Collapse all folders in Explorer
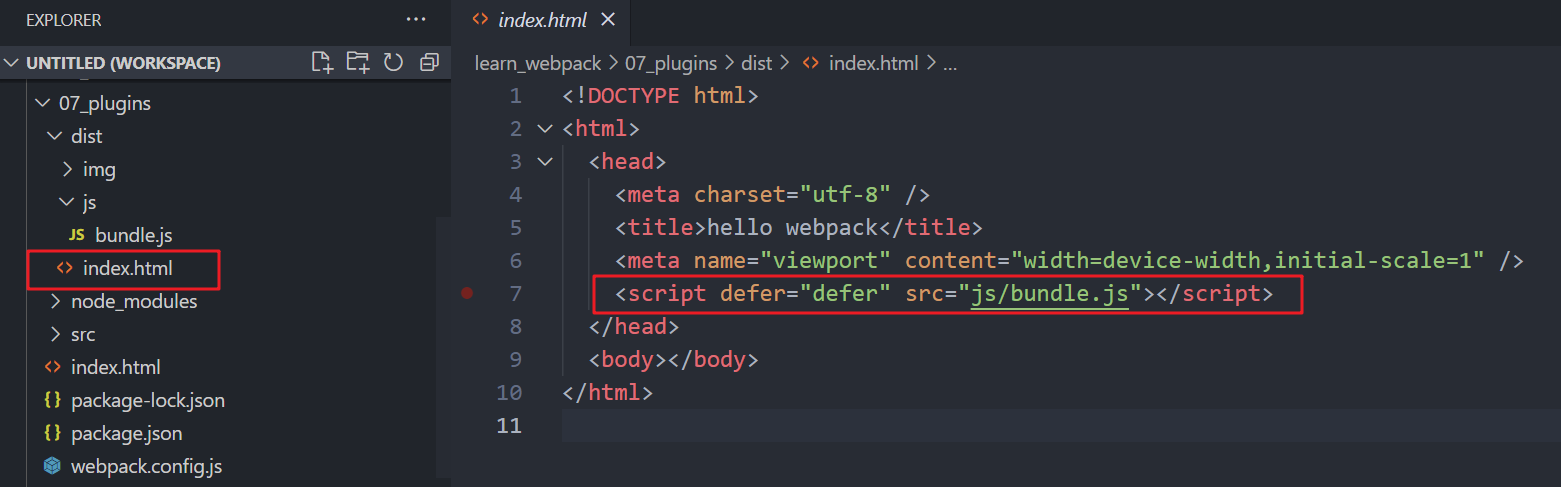Image resolution: width=1561 pixels, height=487 pixels. tap(430, 62)
